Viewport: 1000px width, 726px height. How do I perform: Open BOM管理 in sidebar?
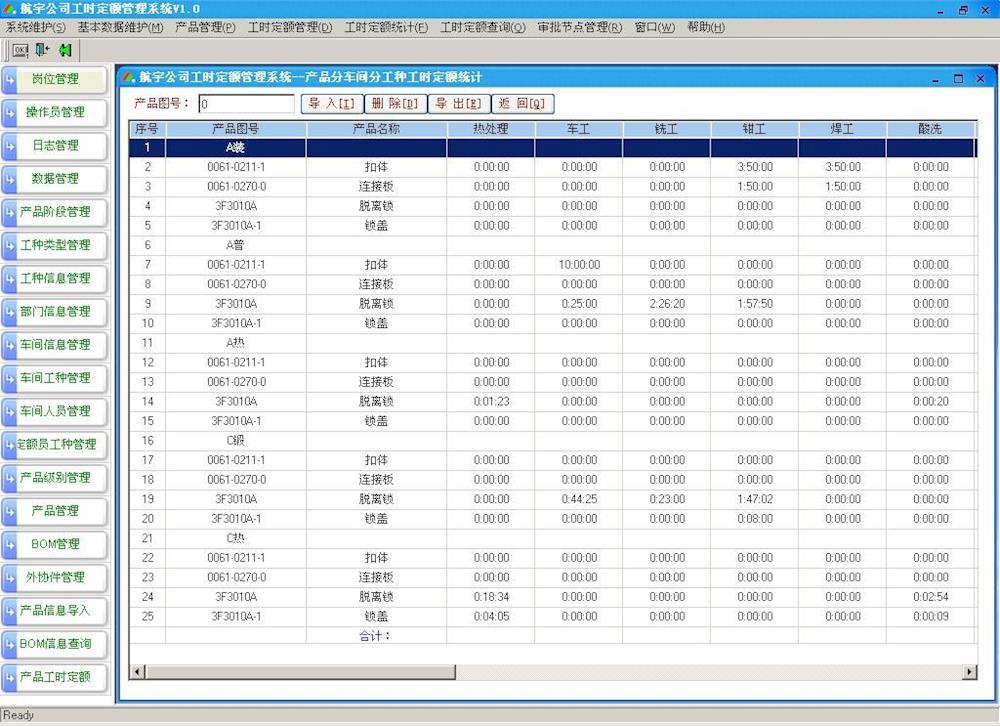(55, 544)
